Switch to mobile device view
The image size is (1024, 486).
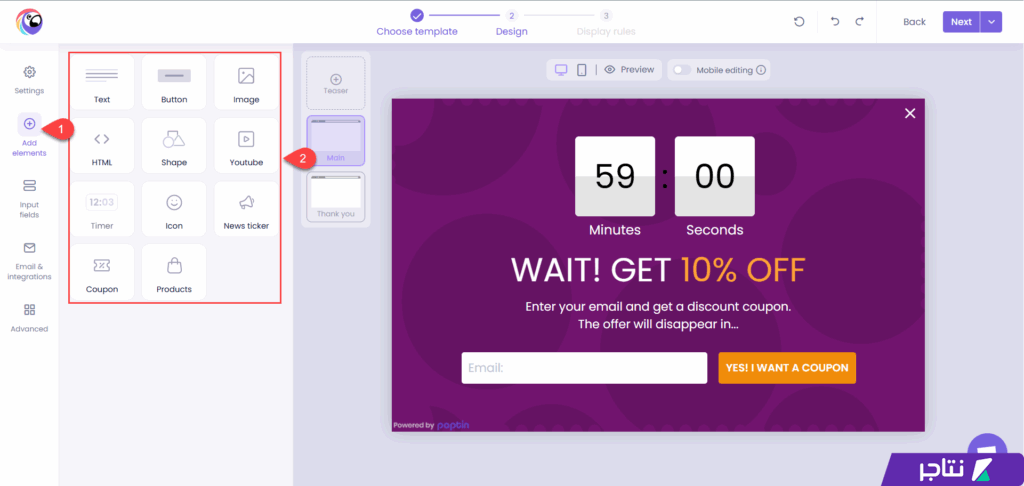click(x=581, y=70)
